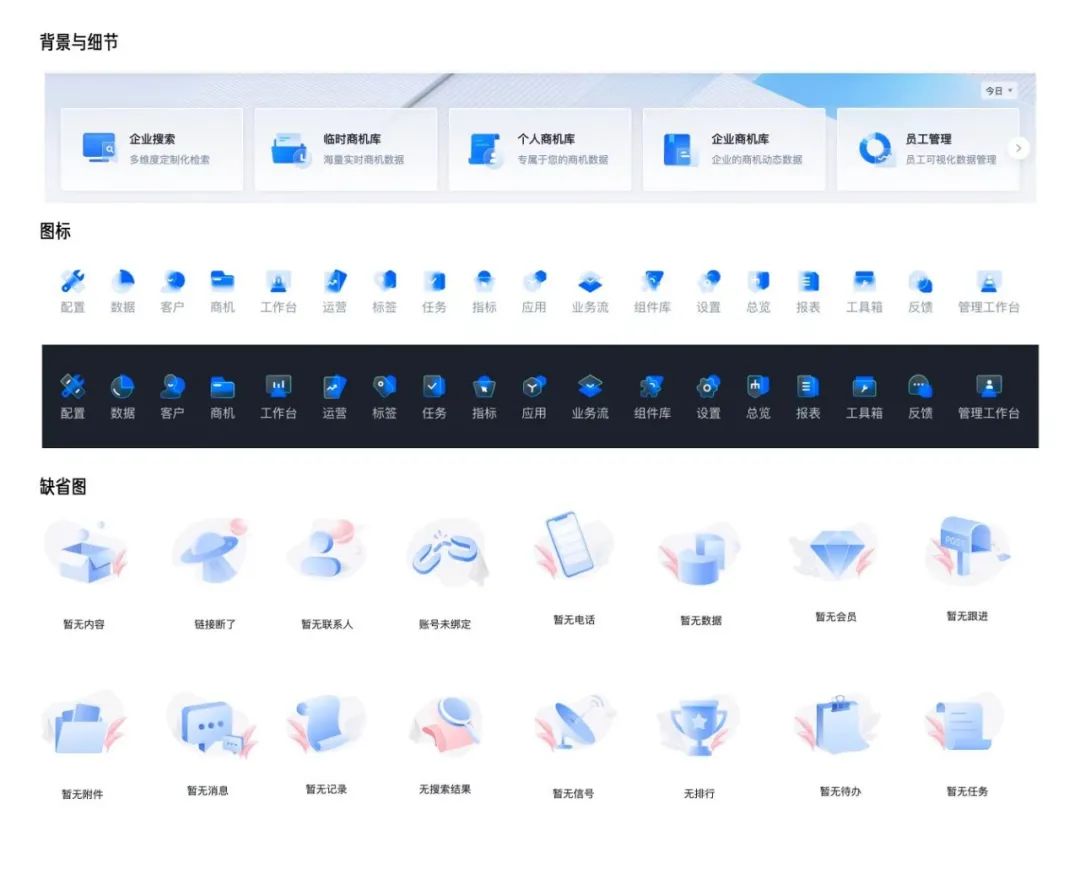Click the dark-theme 指标 icon
The image size is (1080, 869).
484,386
